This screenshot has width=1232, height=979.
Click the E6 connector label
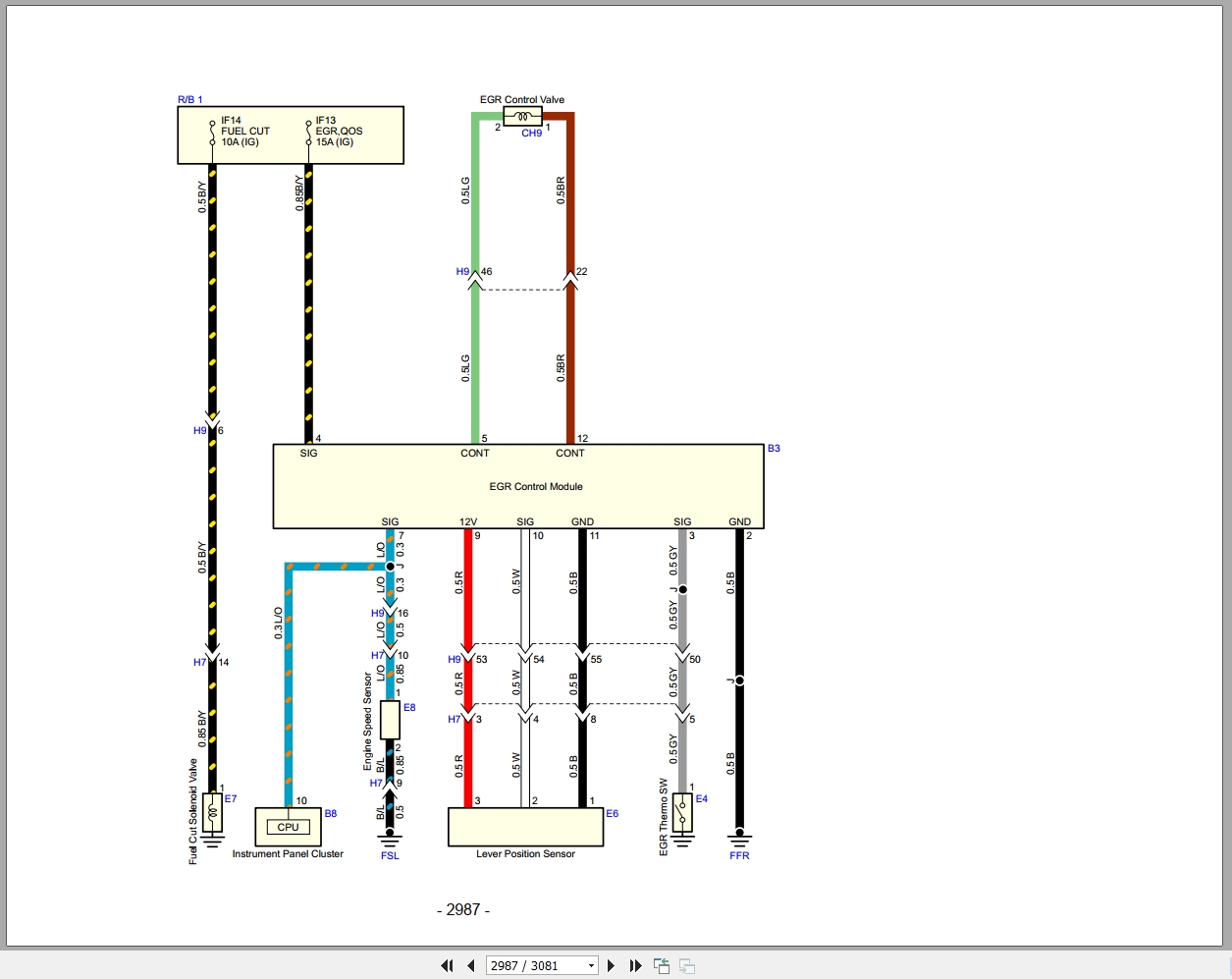pos(612,813)
